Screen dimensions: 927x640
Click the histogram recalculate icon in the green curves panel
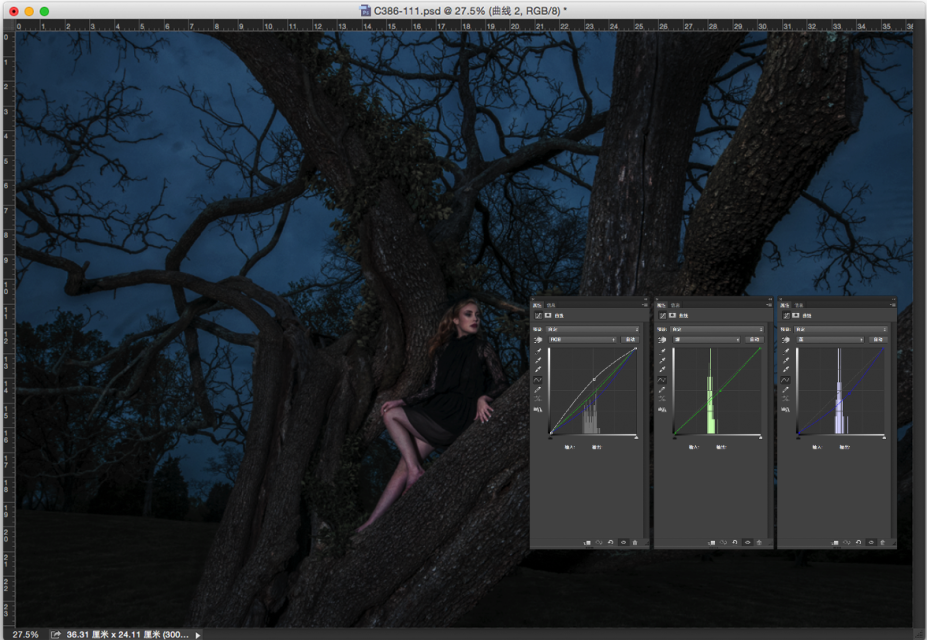tap(662, 410)
